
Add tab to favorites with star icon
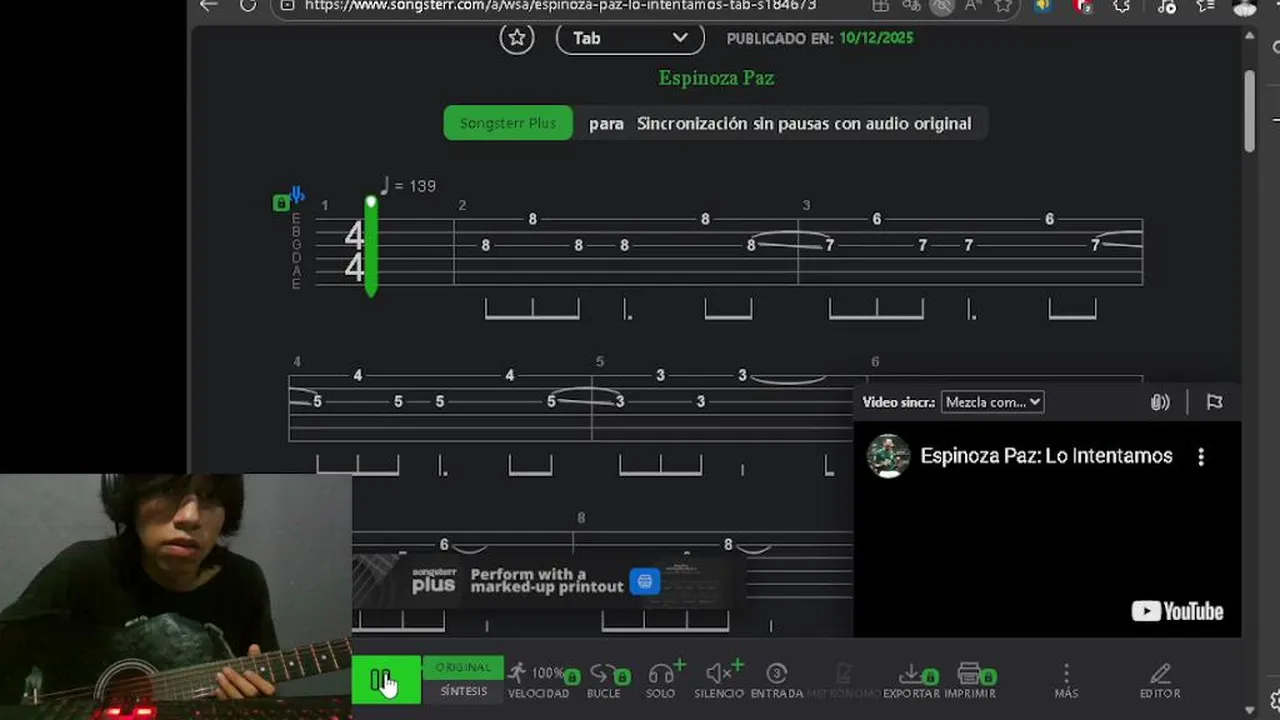pyautogui.click(x=517, y=38)
